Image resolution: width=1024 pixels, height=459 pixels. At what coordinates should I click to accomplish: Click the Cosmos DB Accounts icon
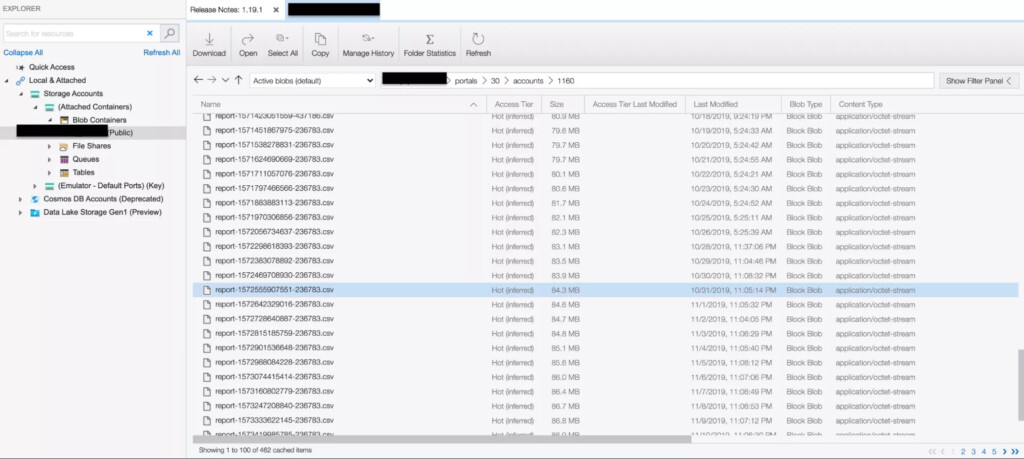point(35,199)
